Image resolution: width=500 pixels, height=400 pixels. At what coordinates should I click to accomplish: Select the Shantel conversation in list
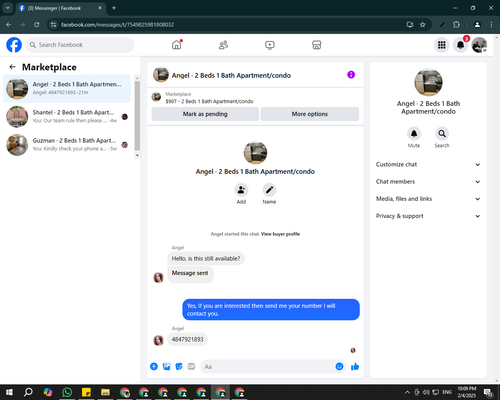[67, 117]
